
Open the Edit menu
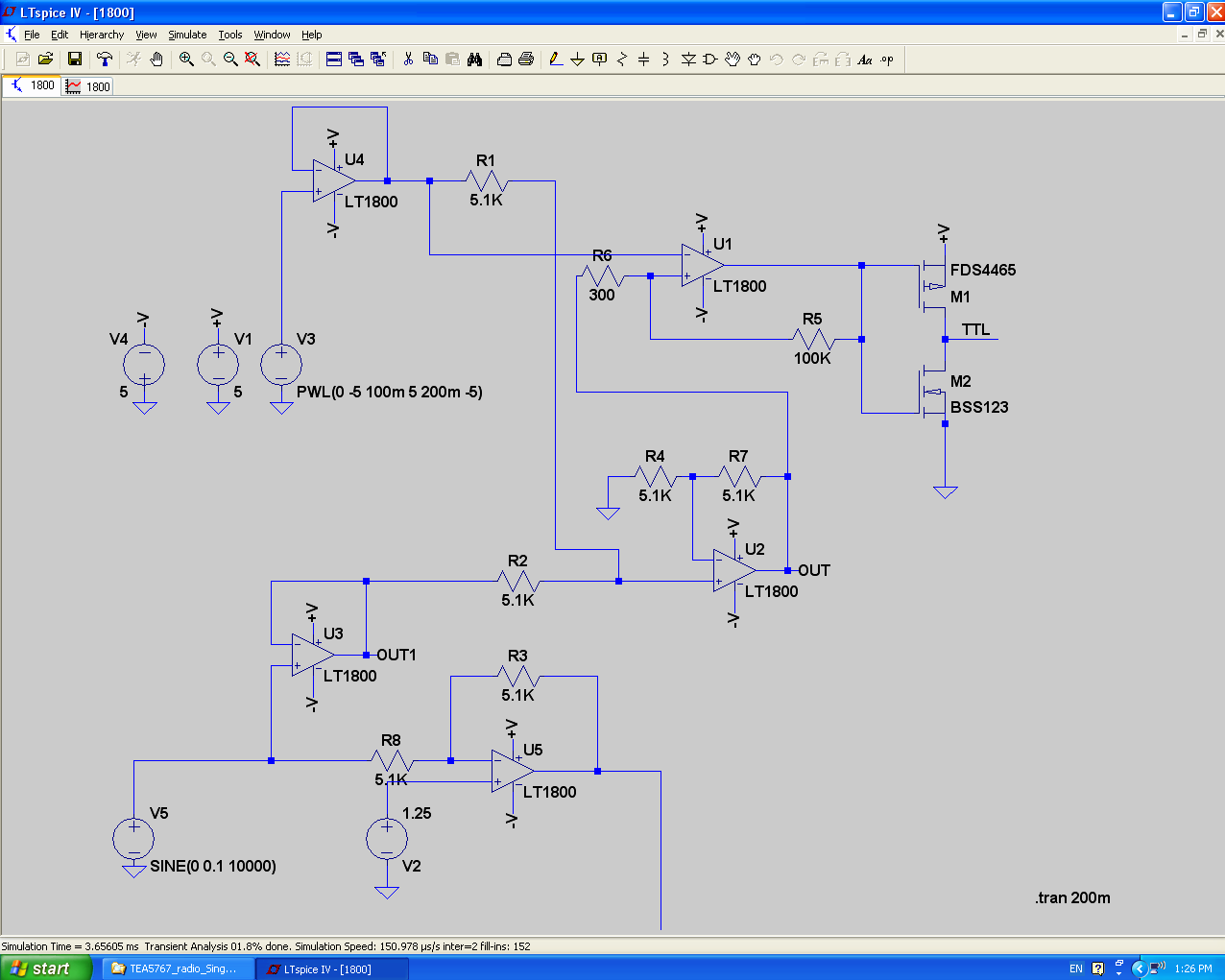[x=60, y=35]
